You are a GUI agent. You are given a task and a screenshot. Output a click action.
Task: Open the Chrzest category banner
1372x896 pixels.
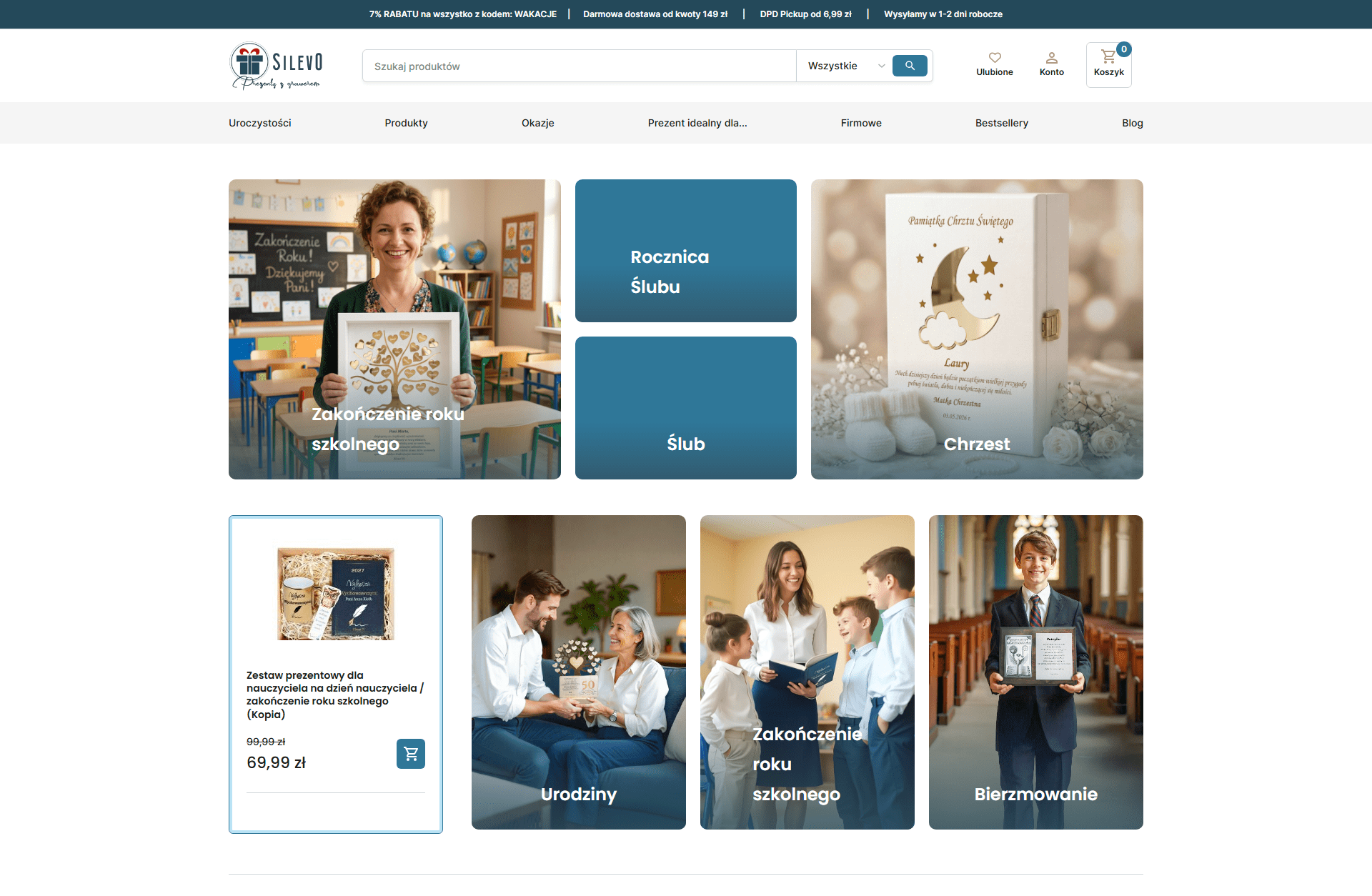[977, 329]
